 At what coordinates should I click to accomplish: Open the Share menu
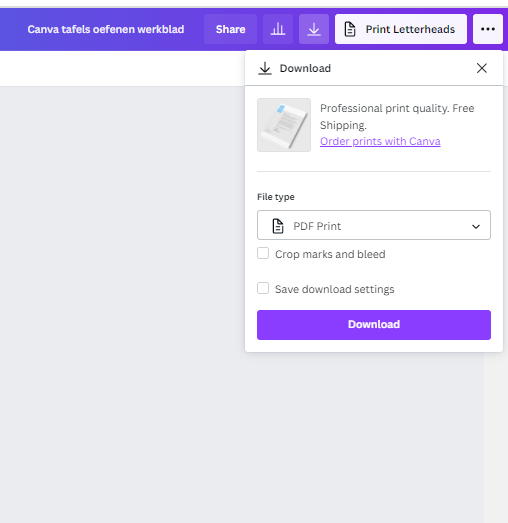tap(230, 29)
